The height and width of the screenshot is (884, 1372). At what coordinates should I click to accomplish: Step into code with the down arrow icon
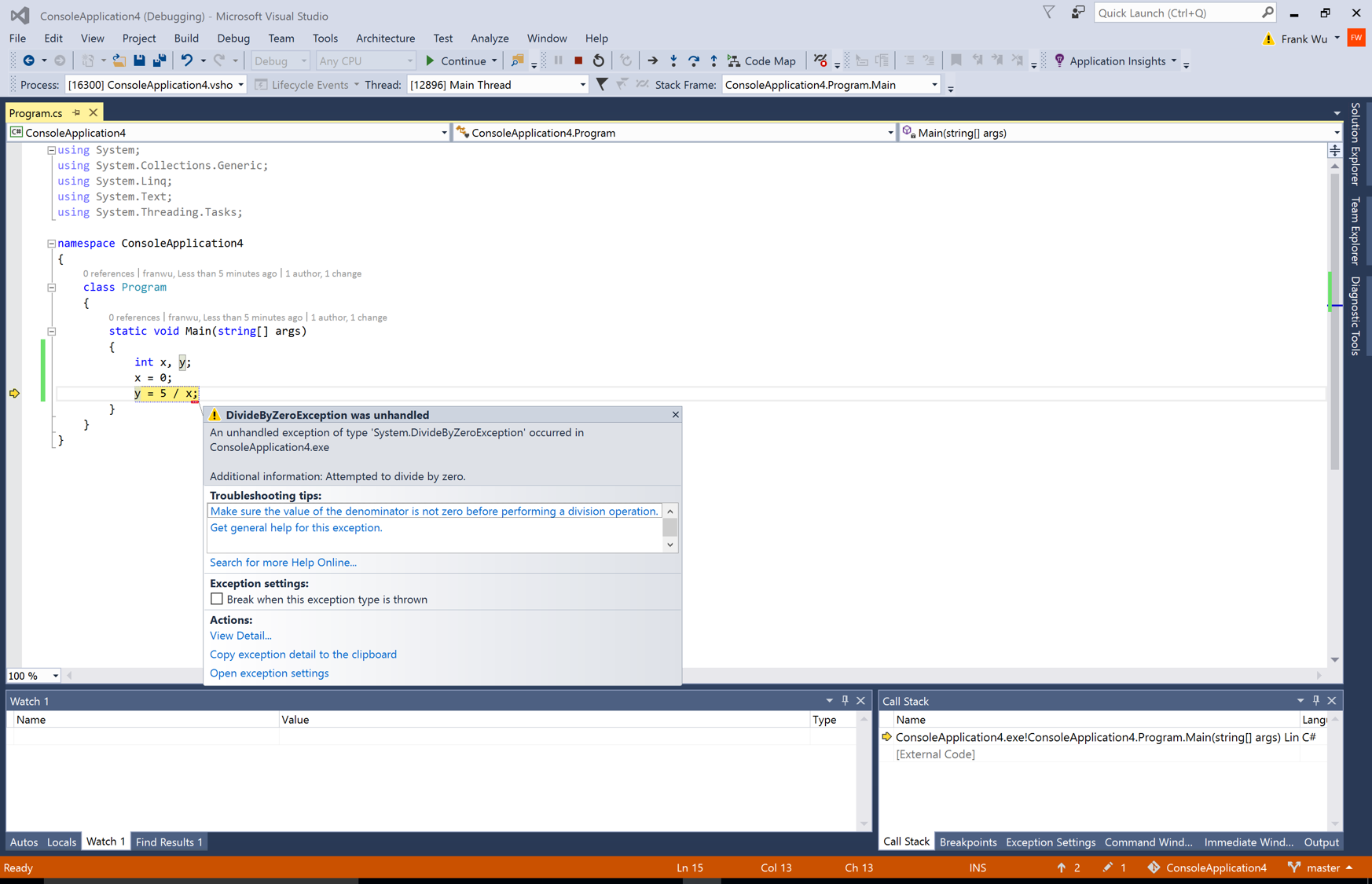click(x=673, y=61)
